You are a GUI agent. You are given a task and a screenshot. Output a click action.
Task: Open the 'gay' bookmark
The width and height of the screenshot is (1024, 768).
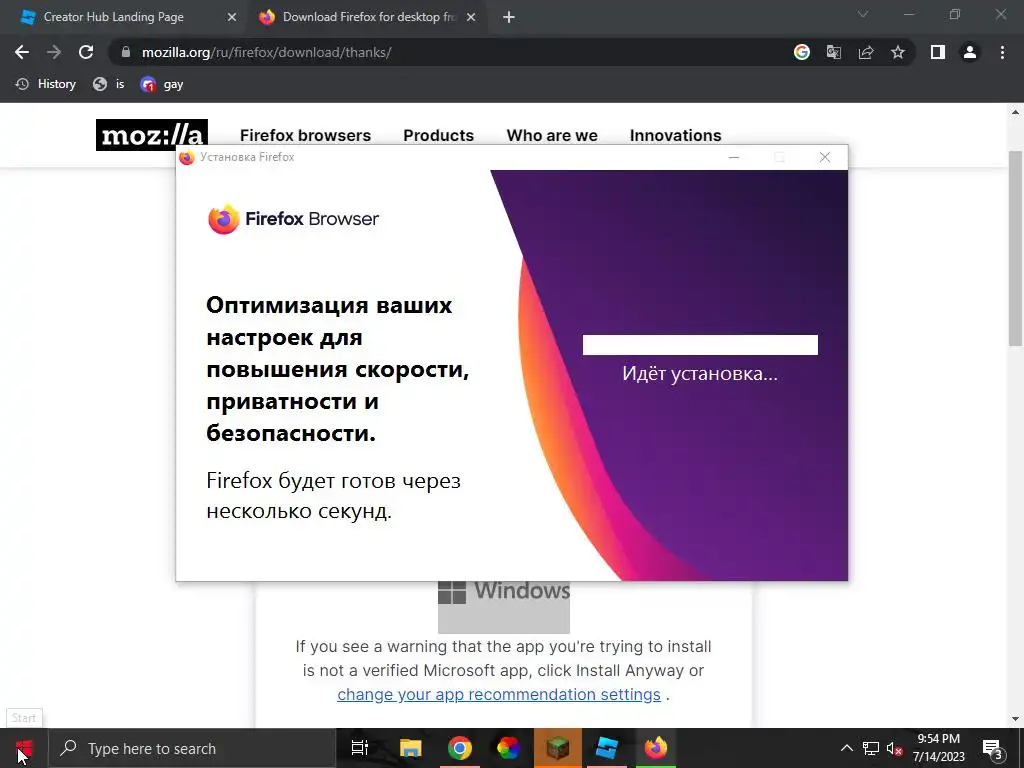[x=162, y=84]
